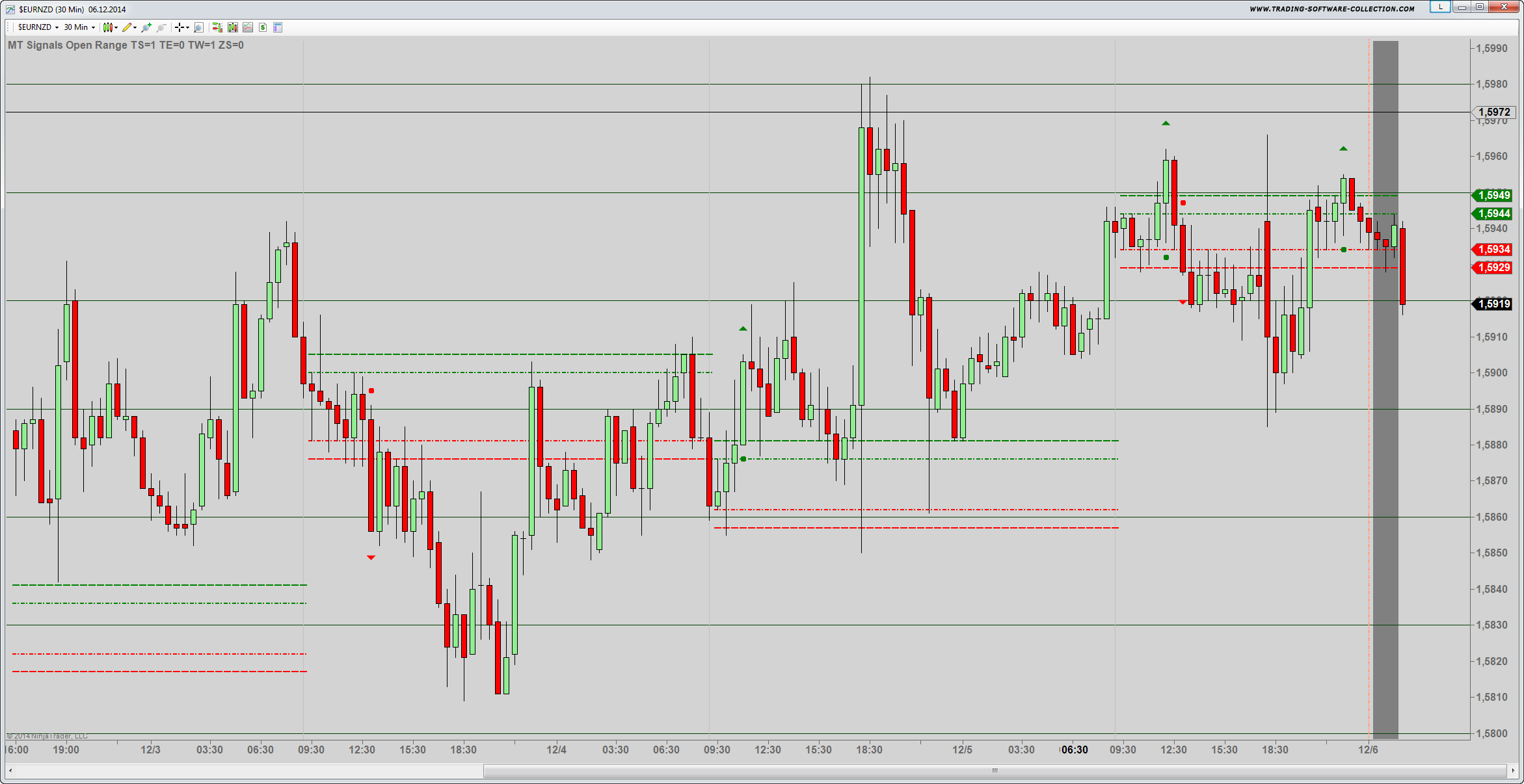This screenshot has width=1524, height=784.
Task: Open the indicators line chart icon
Action: pyautogui.click(x=248, y=27)
